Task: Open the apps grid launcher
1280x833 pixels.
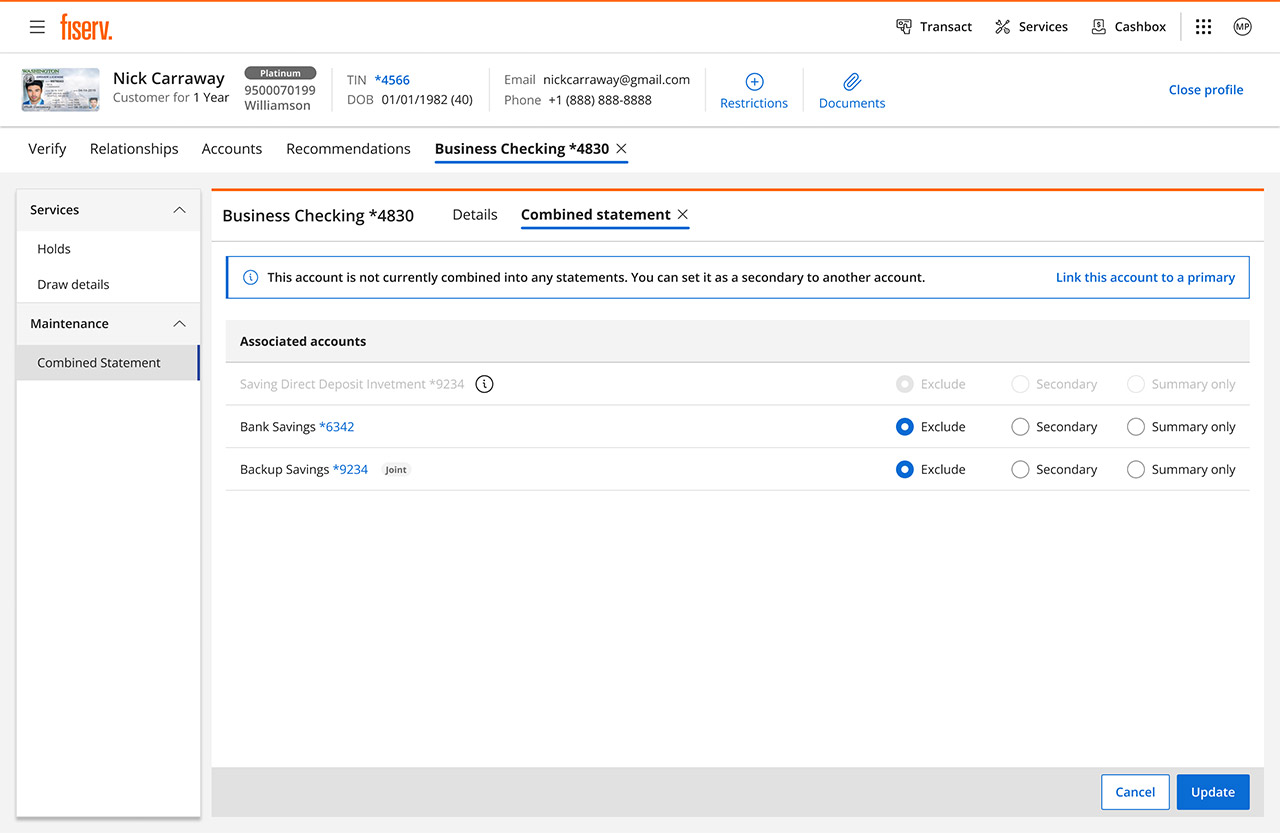Action: pos(1203,27)
